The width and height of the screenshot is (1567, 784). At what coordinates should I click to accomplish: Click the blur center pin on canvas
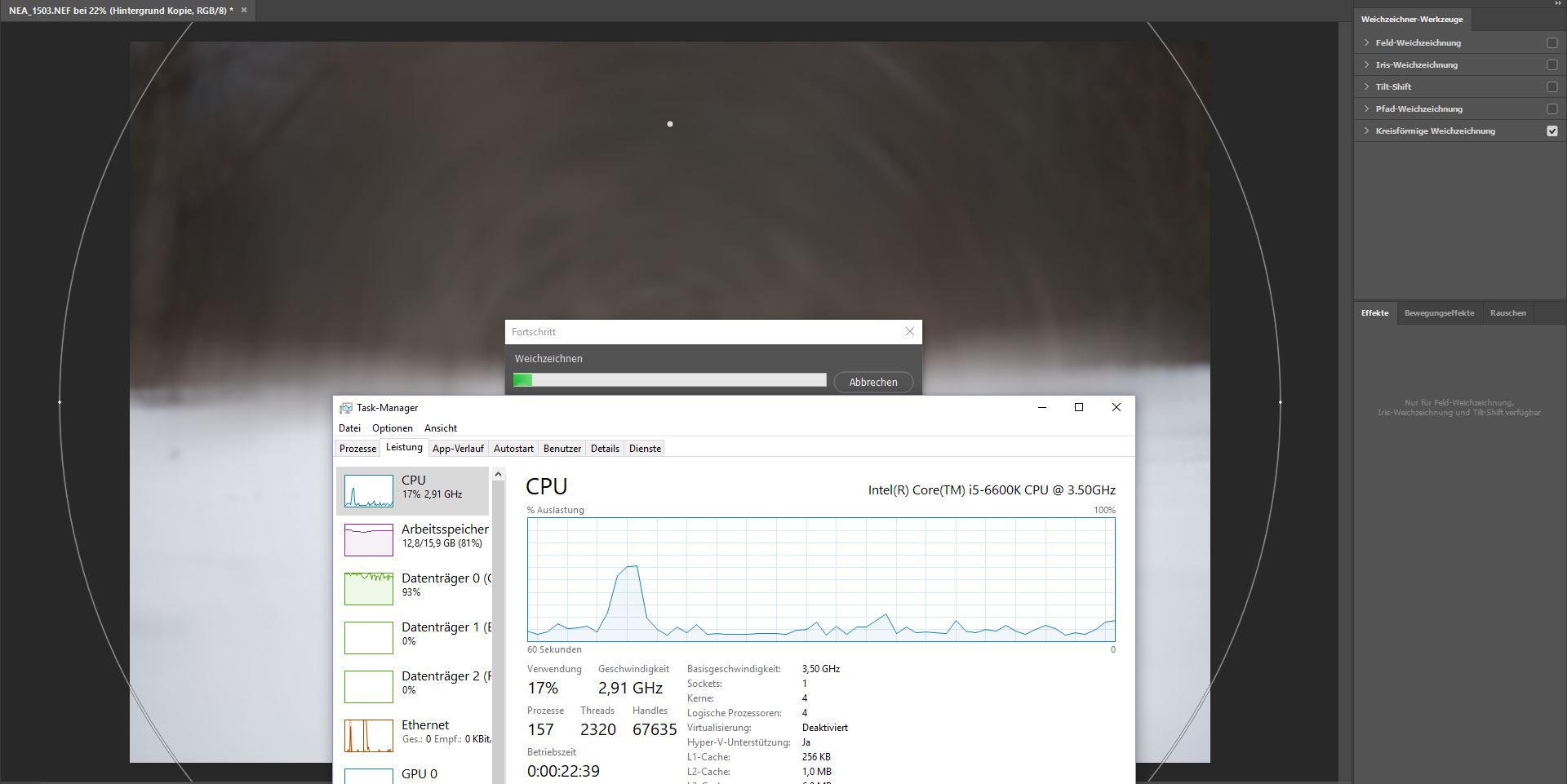[670, 124]
